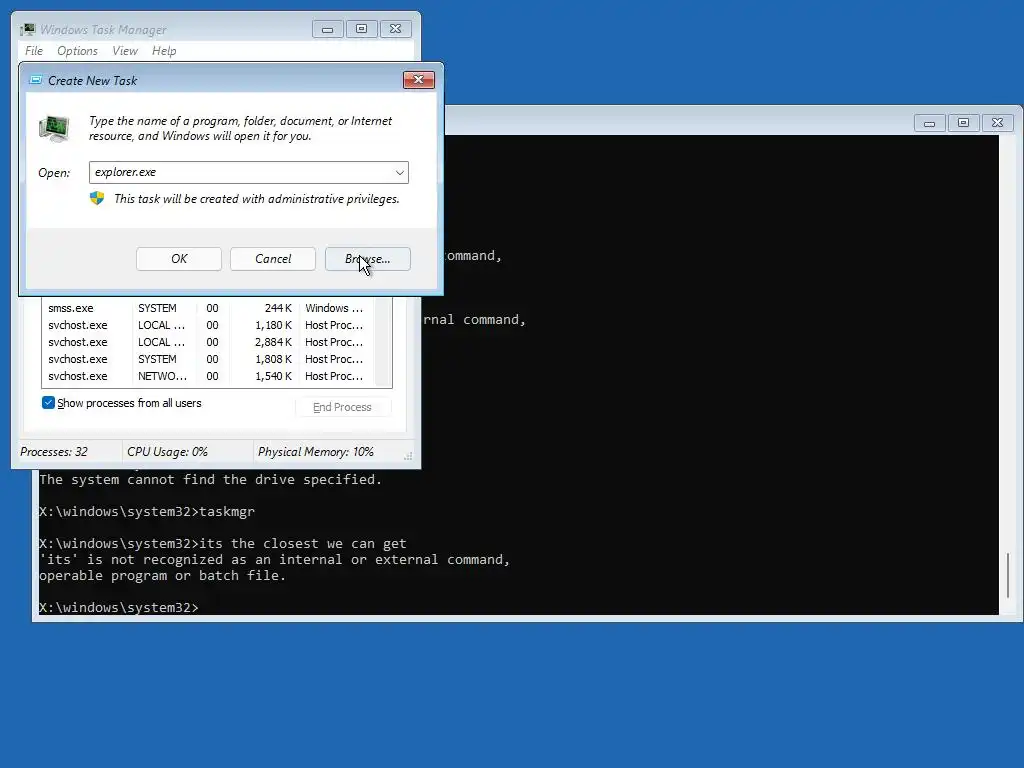This screenshot has height=768, width=1024.
Task: Click the Create New Task title icon
Action: pyautogui.click(x=36, y=80)
